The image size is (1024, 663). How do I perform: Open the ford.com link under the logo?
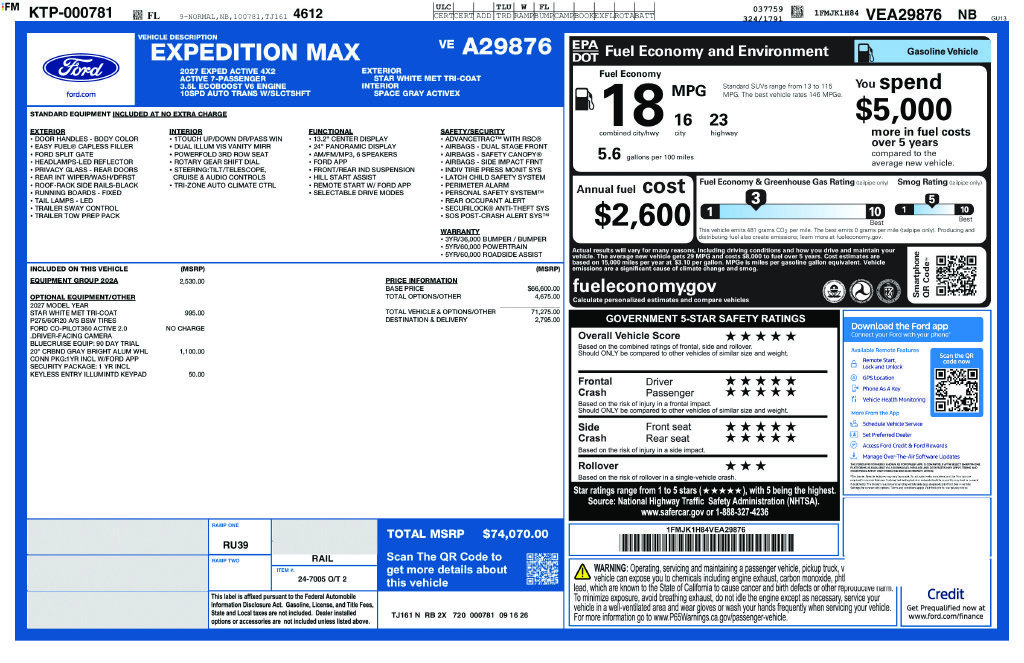(81, 95)
